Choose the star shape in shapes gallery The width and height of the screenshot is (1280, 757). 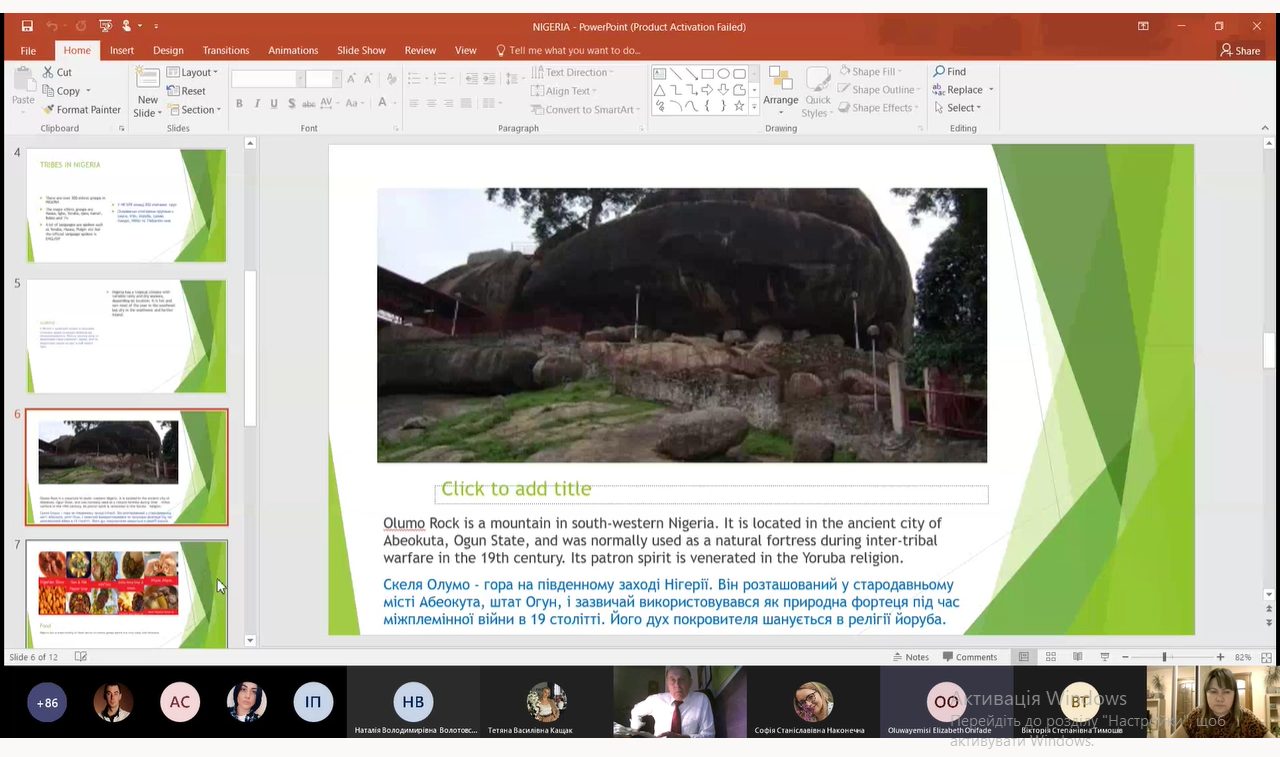pyautogui.click(x=739, y=105)
